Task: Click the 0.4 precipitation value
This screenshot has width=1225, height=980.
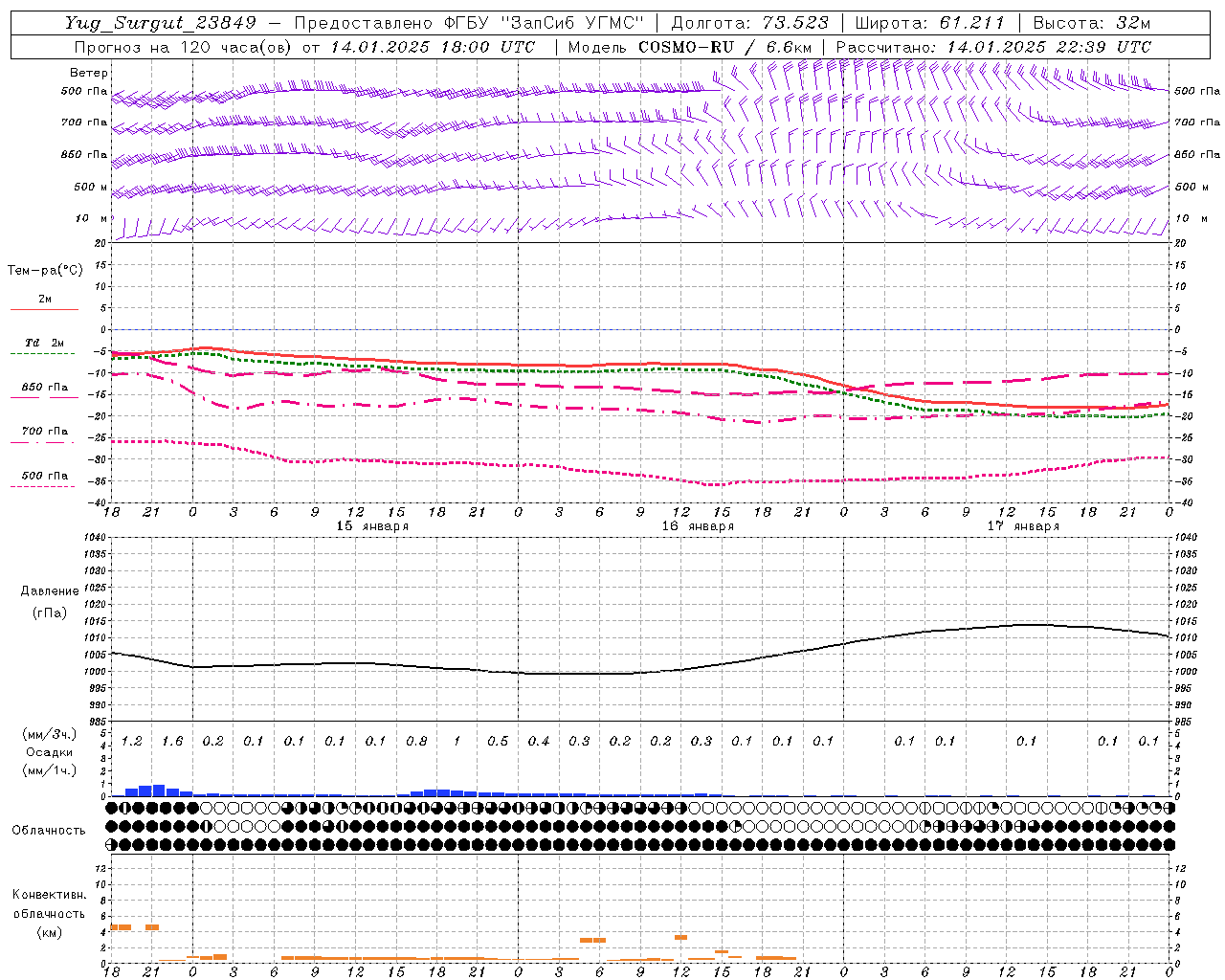Action: click(539, 742)
